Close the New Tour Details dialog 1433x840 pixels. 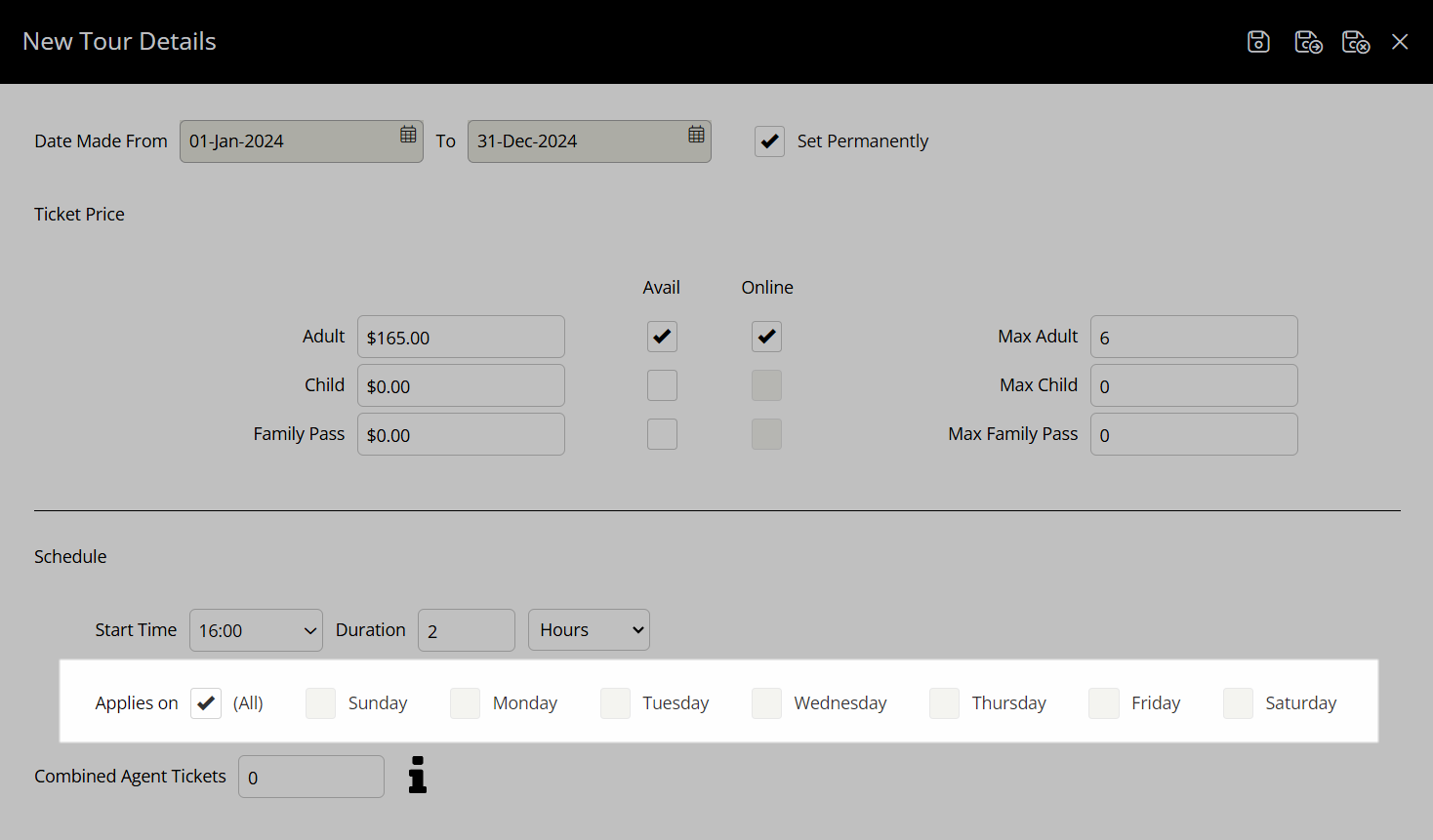tap(1400, 42)
